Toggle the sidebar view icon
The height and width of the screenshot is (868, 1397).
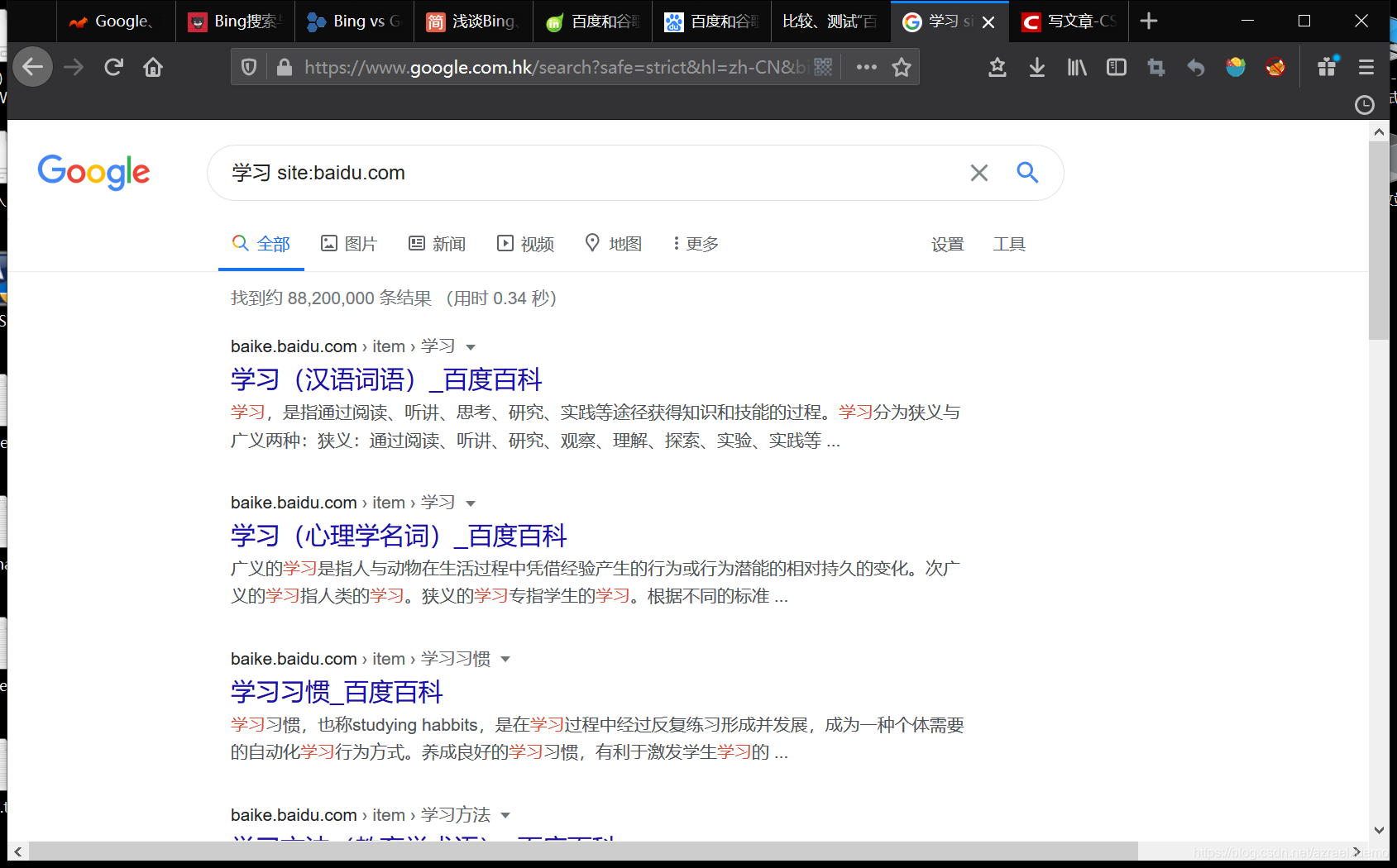click(x=1117, y=67)
